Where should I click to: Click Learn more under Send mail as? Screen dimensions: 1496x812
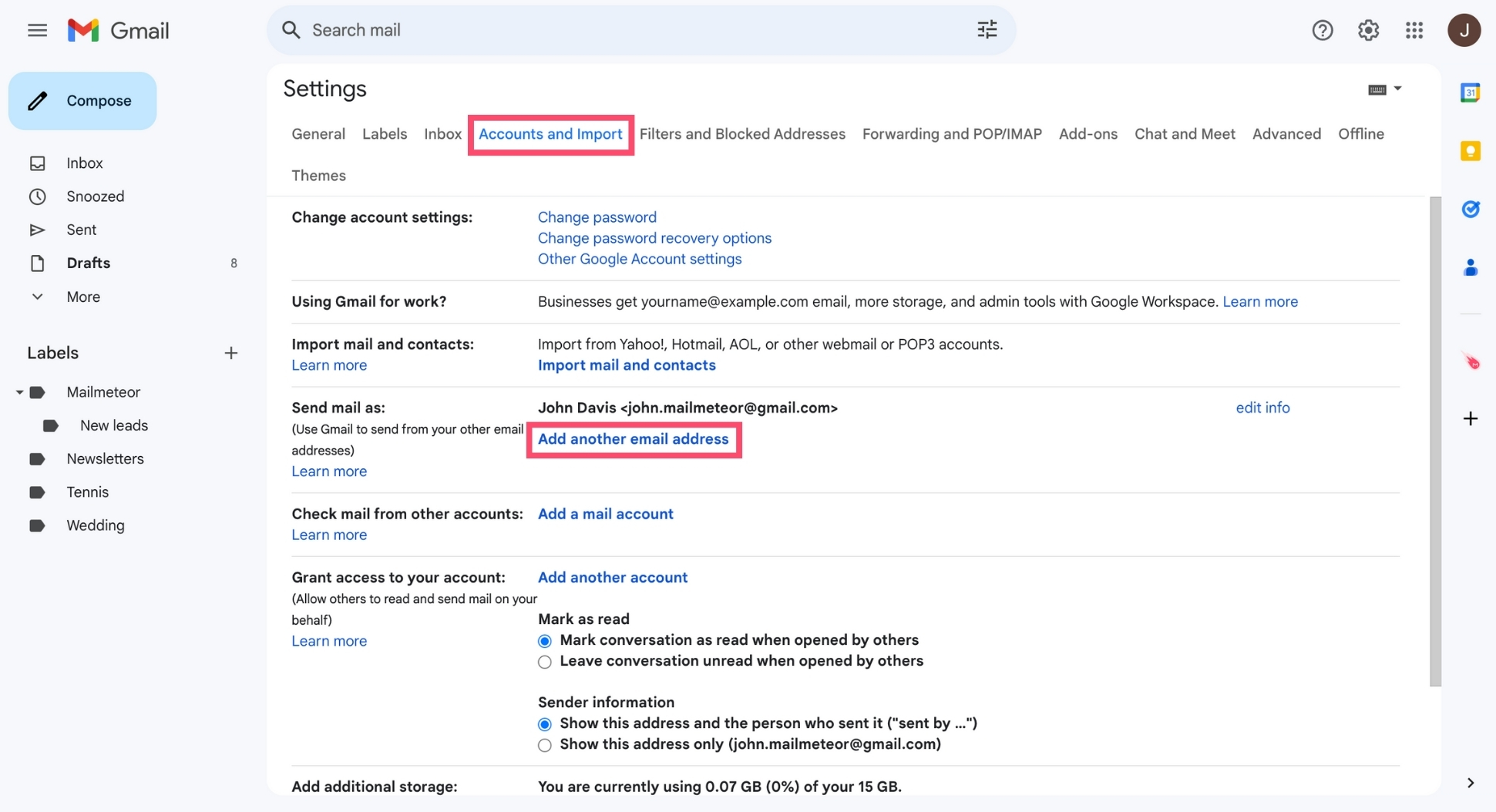point(328,471)
